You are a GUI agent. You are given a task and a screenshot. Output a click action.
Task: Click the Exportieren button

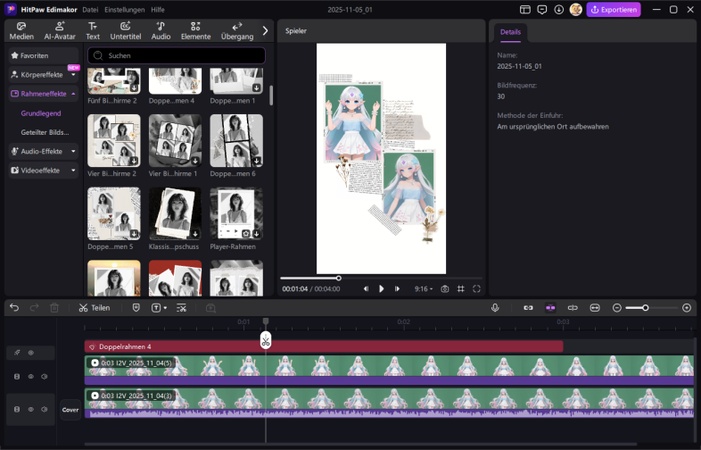[x=613, y=9]
